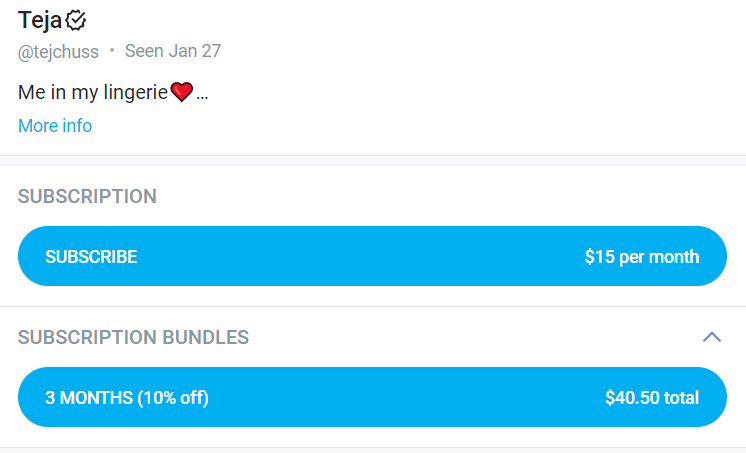Click the red heart emoji in bio

(x=181, y=93)
